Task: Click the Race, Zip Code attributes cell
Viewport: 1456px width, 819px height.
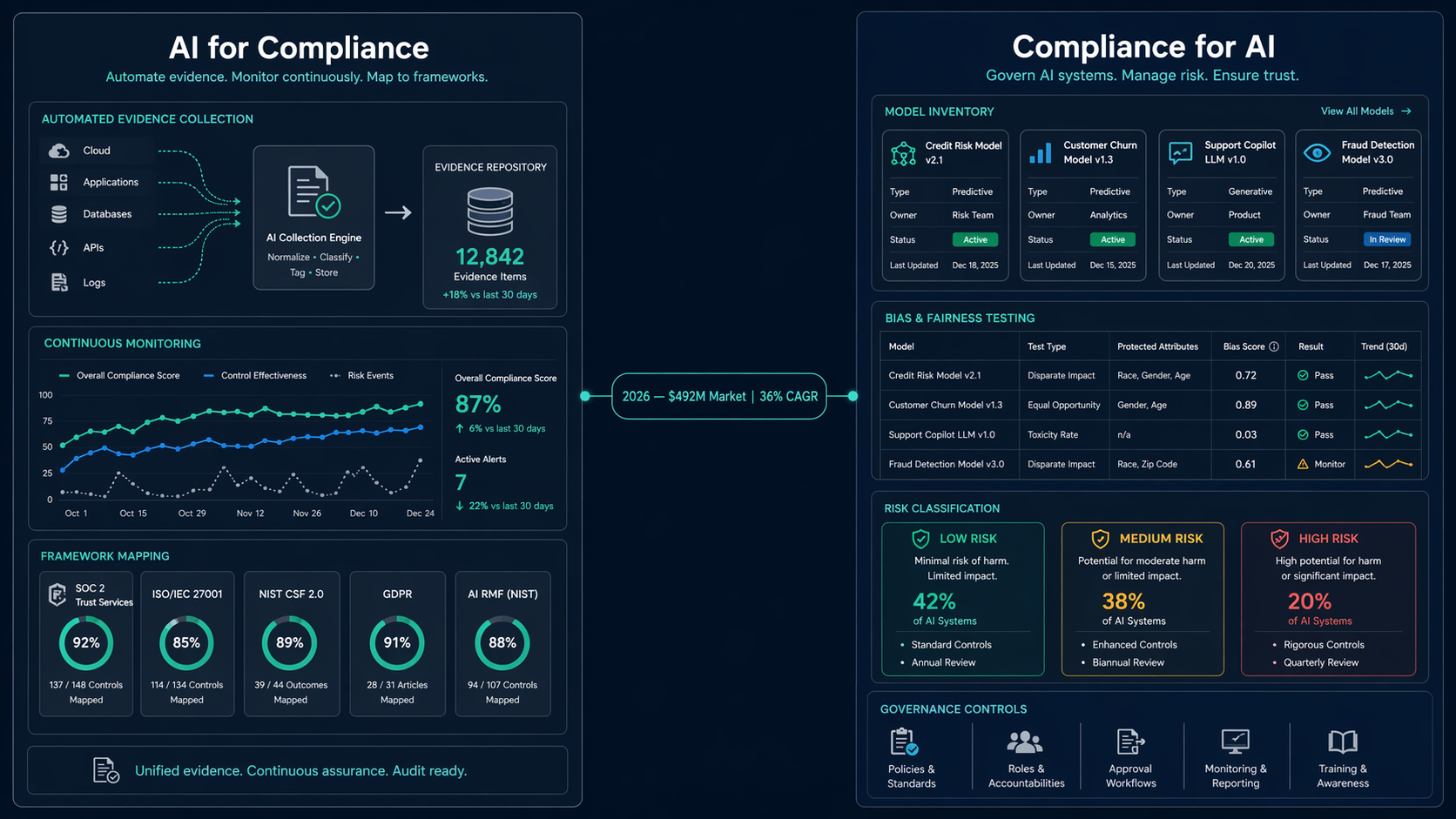Action: coord(1147,464)
